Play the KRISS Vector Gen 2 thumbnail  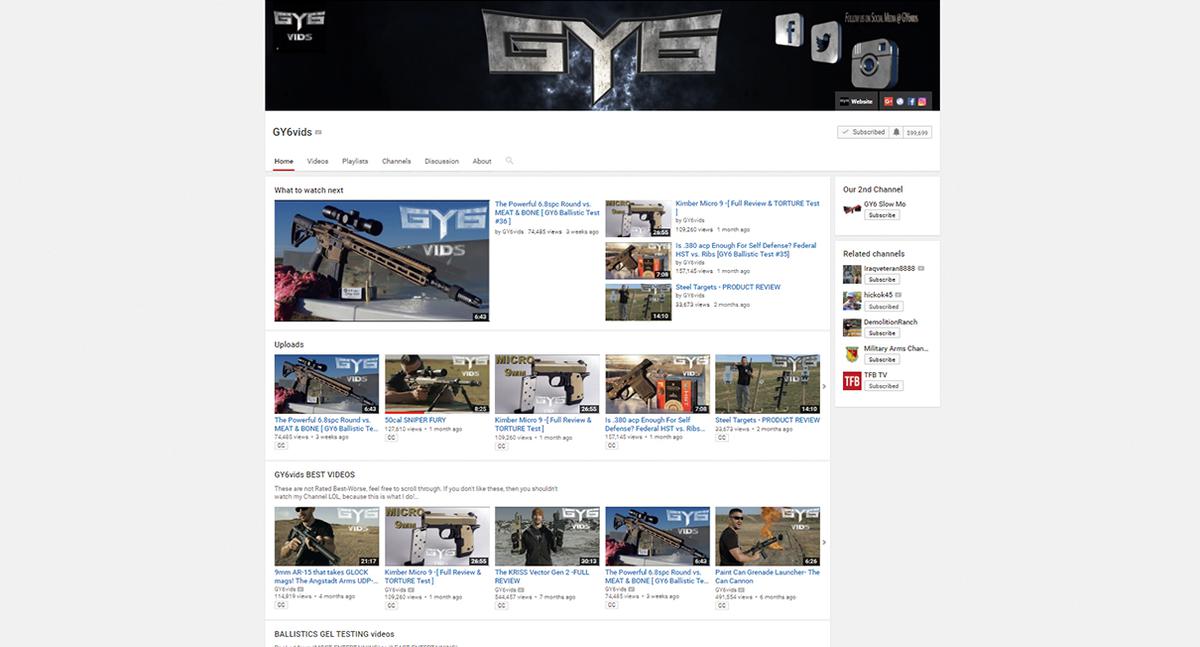click(547, 536)
